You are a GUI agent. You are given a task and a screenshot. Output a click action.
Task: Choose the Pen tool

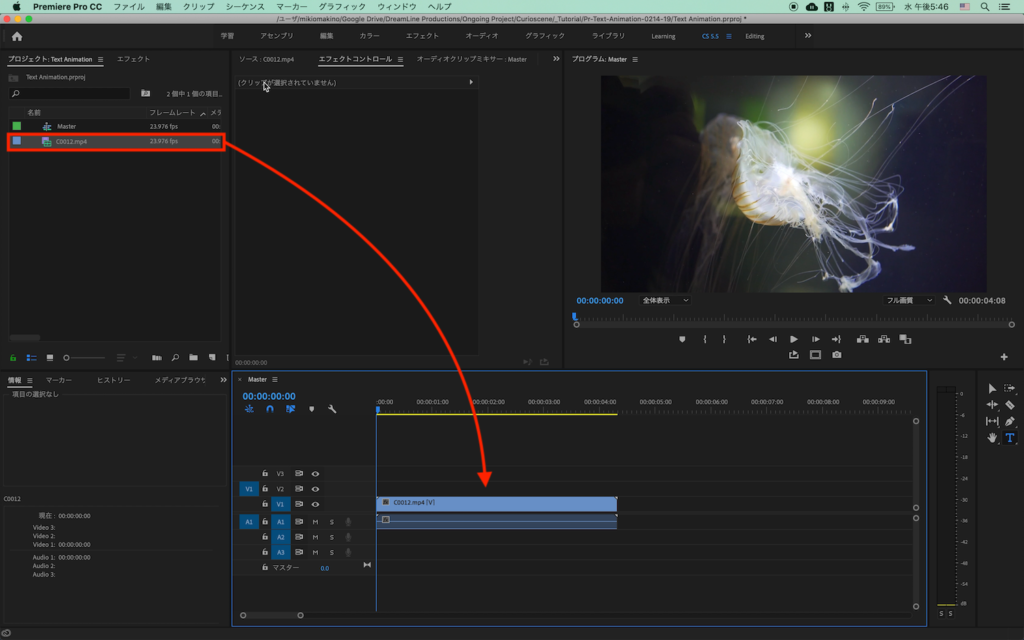click(x=1009, y=421)
